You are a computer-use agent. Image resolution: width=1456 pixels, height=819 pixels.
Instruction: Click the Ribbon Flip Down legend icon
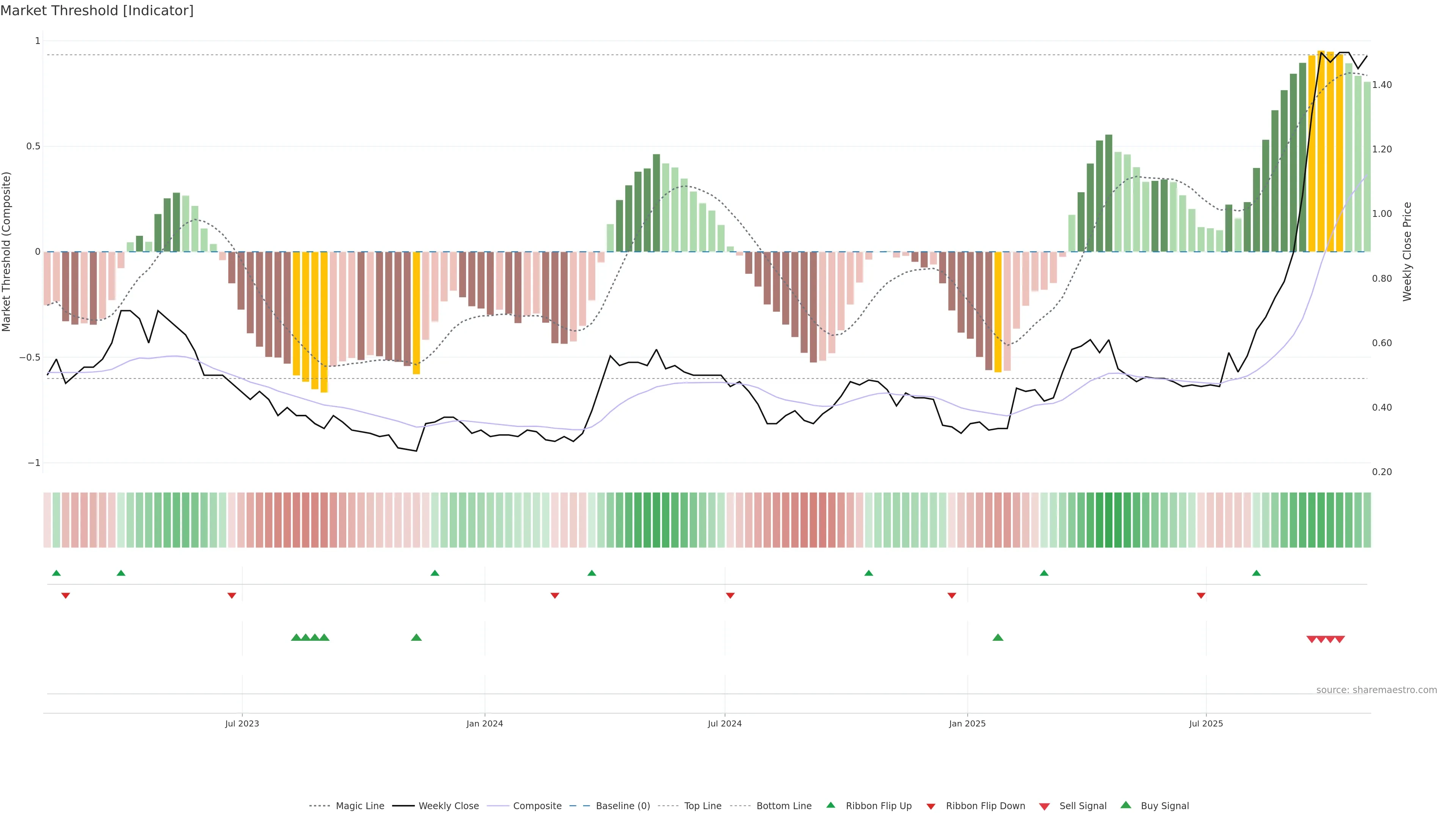tap(931, 806)
